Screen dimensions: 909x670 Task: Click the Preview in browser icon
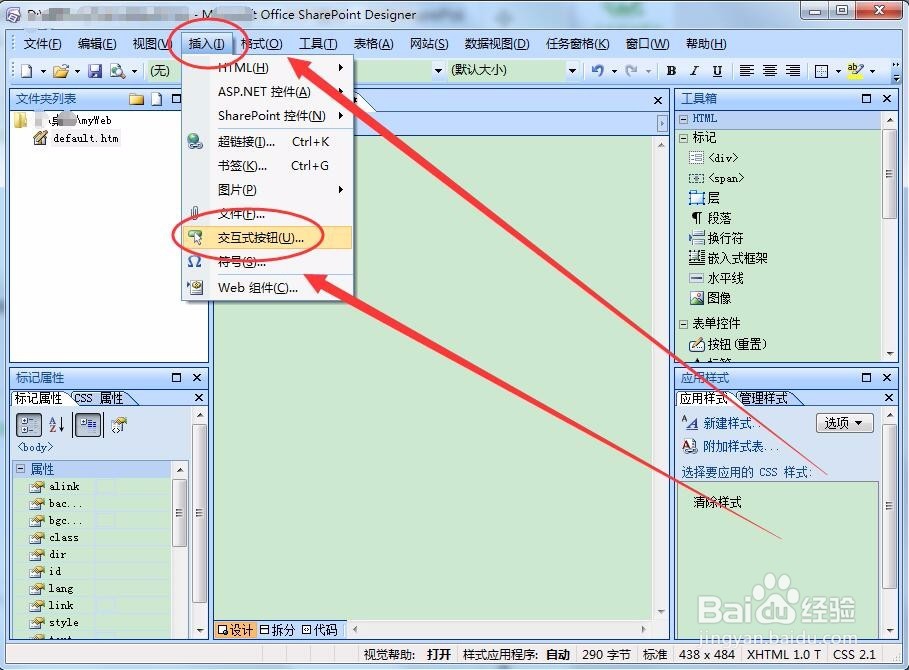click(x=118, y=71)
